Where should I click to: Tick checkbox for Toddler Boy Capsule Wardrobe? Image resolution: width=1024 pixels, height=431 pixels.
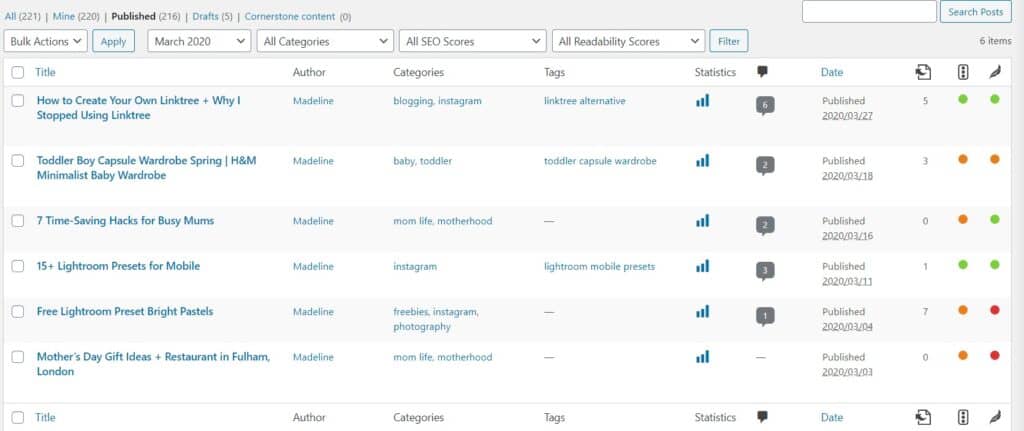(x=18, y=161)
